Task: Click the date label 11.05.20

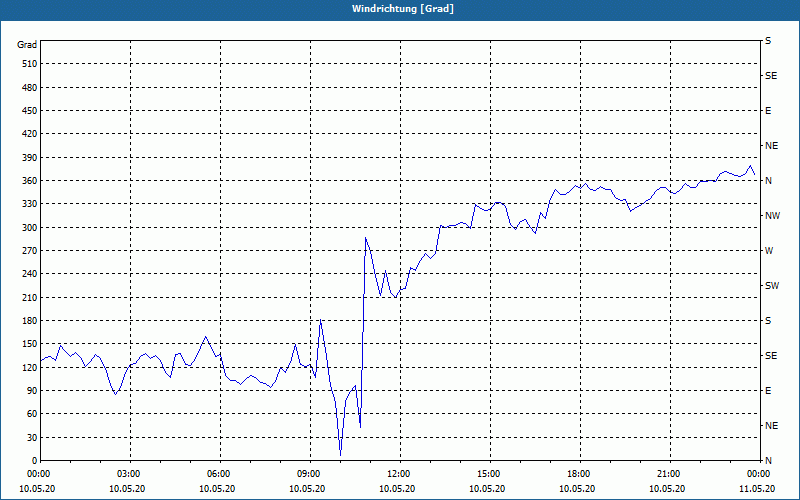Action: [757, 489]
